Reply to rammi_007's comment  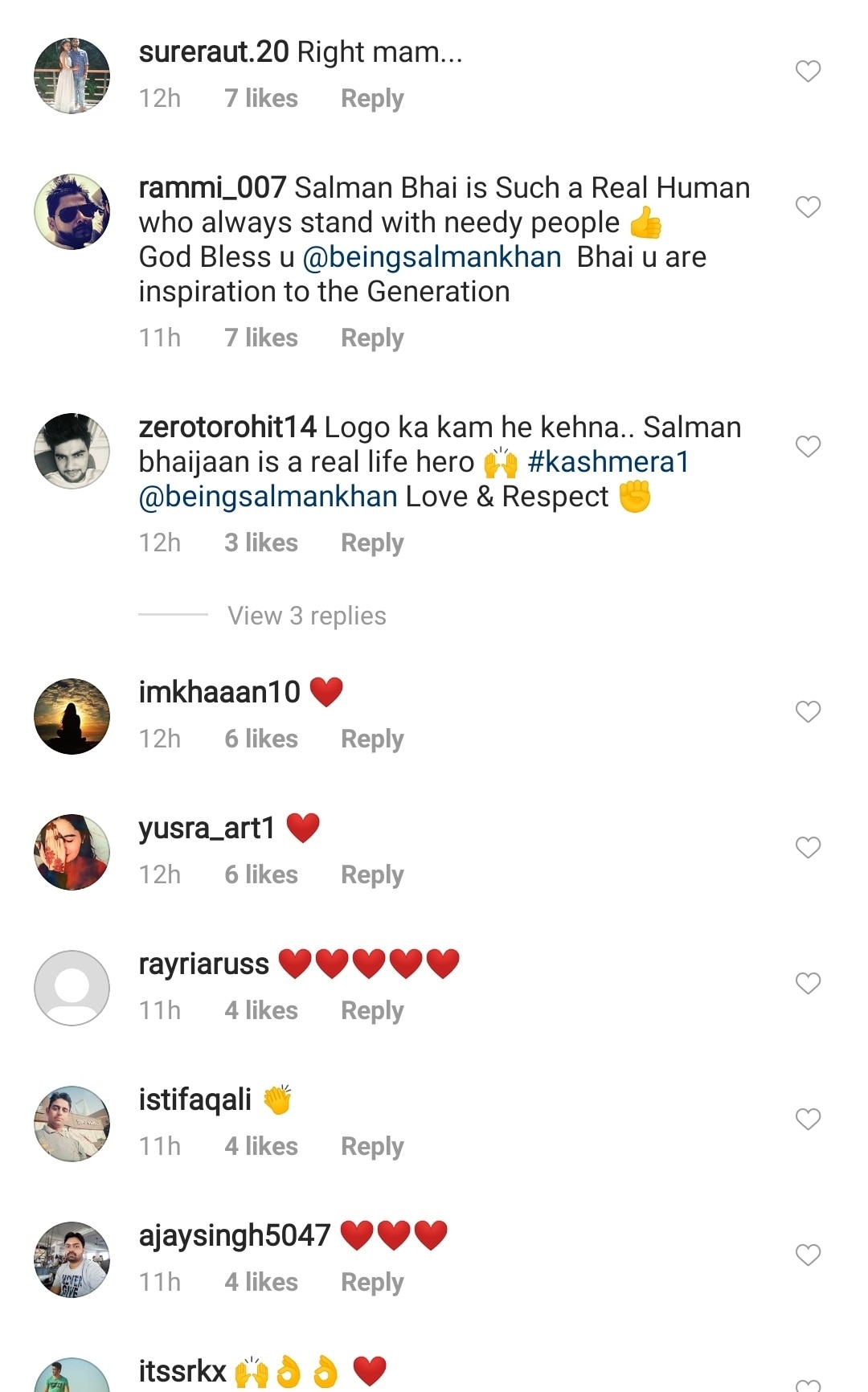[x=372, y=338]
